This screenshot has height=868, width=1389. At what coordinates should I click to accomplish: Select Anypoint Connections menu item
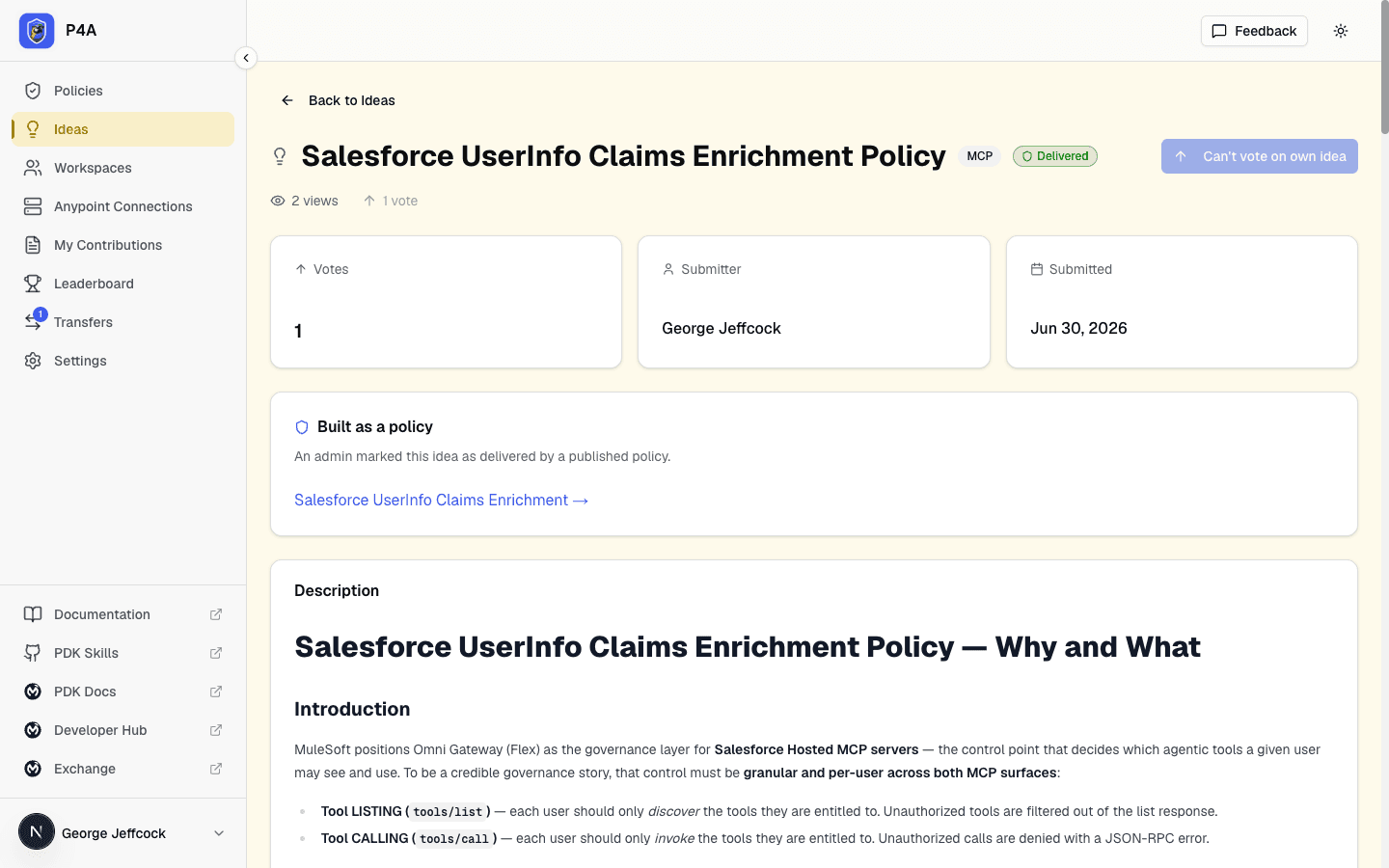click(123, 206)
